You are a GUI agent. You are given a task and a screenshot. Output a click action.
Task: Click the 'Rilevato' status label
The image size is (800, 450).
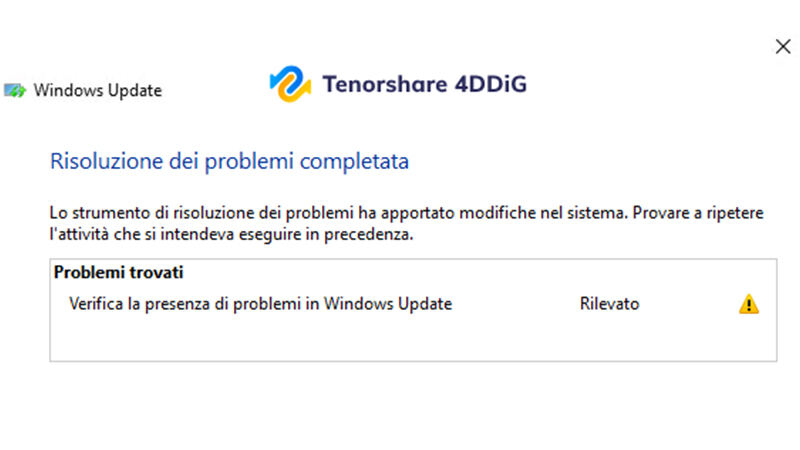coord(609,304)
